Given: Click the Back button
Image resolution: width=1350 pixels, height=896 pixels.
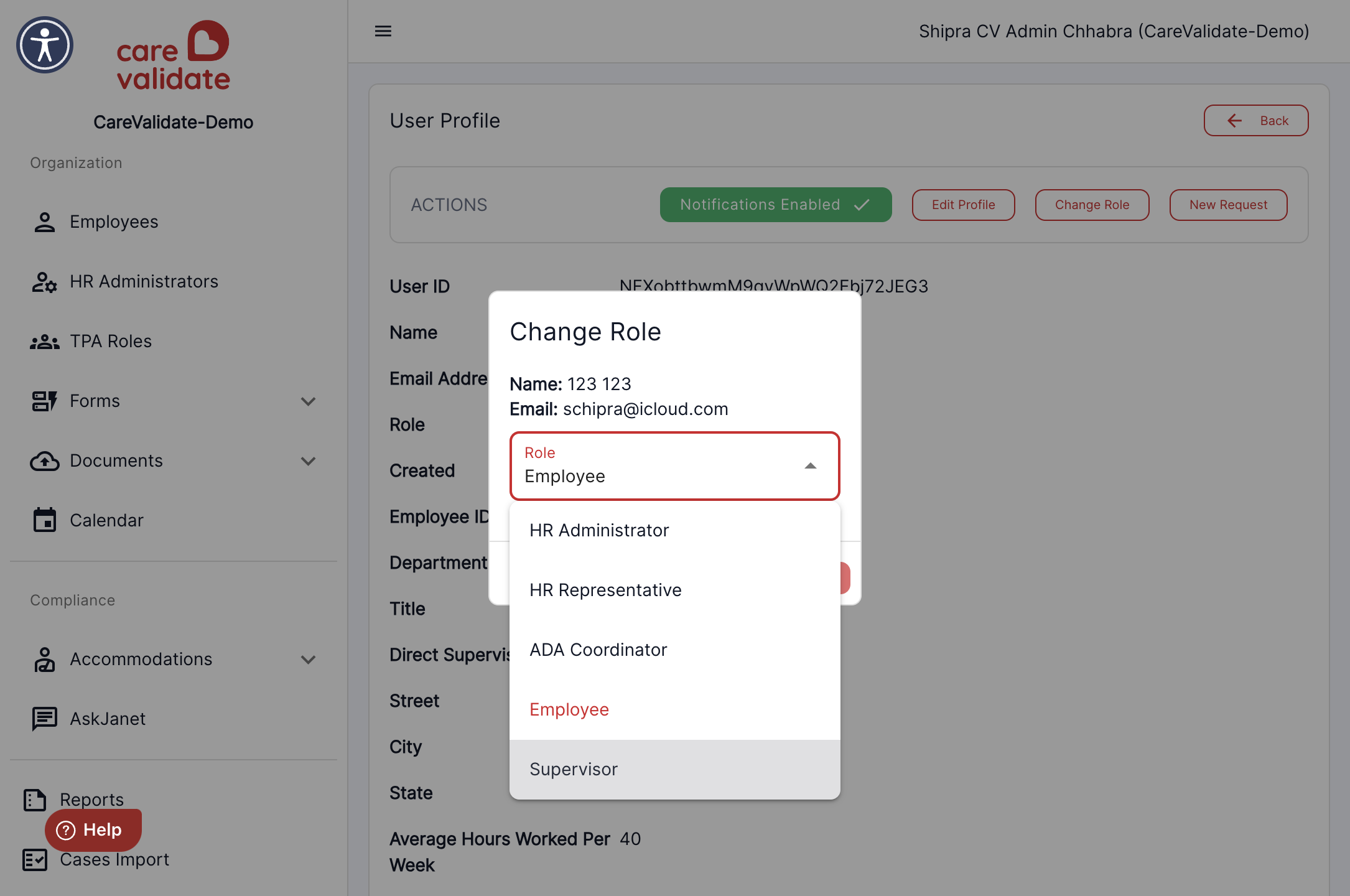Looking at the screenshot, I should point(1255,121).
